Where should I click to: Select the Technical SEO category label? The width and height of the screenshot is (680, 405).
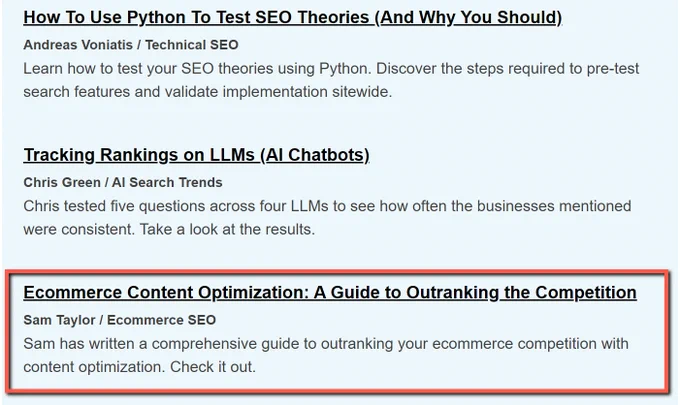(192, 45)
